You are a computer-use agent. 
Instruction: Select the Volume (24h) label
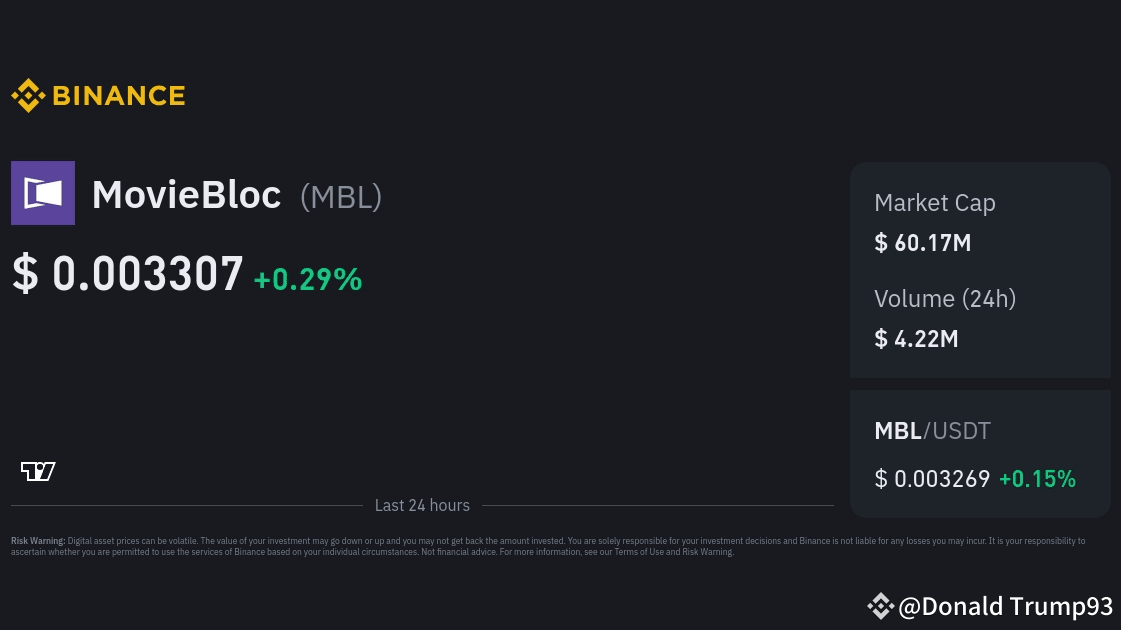[945, 299]
